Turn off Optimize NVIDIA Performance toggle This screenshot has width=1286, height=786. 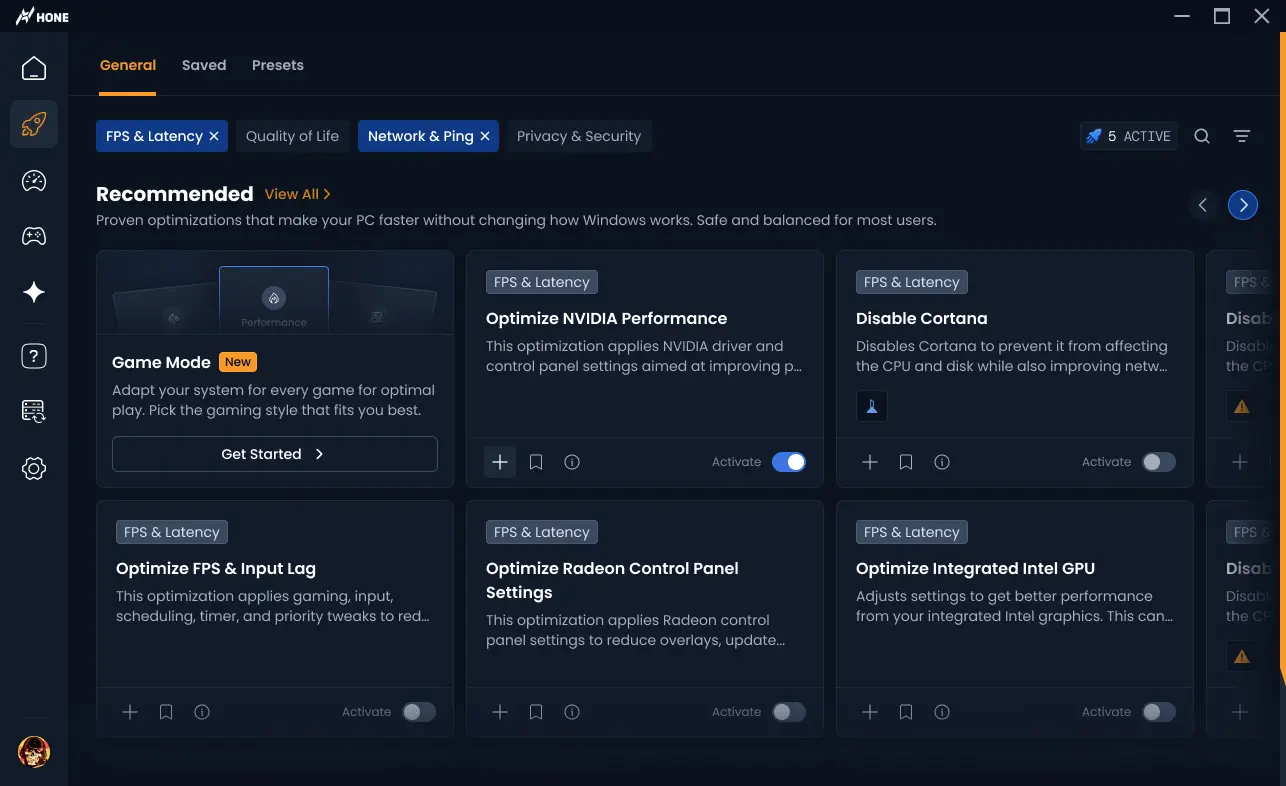coord(789,462)
